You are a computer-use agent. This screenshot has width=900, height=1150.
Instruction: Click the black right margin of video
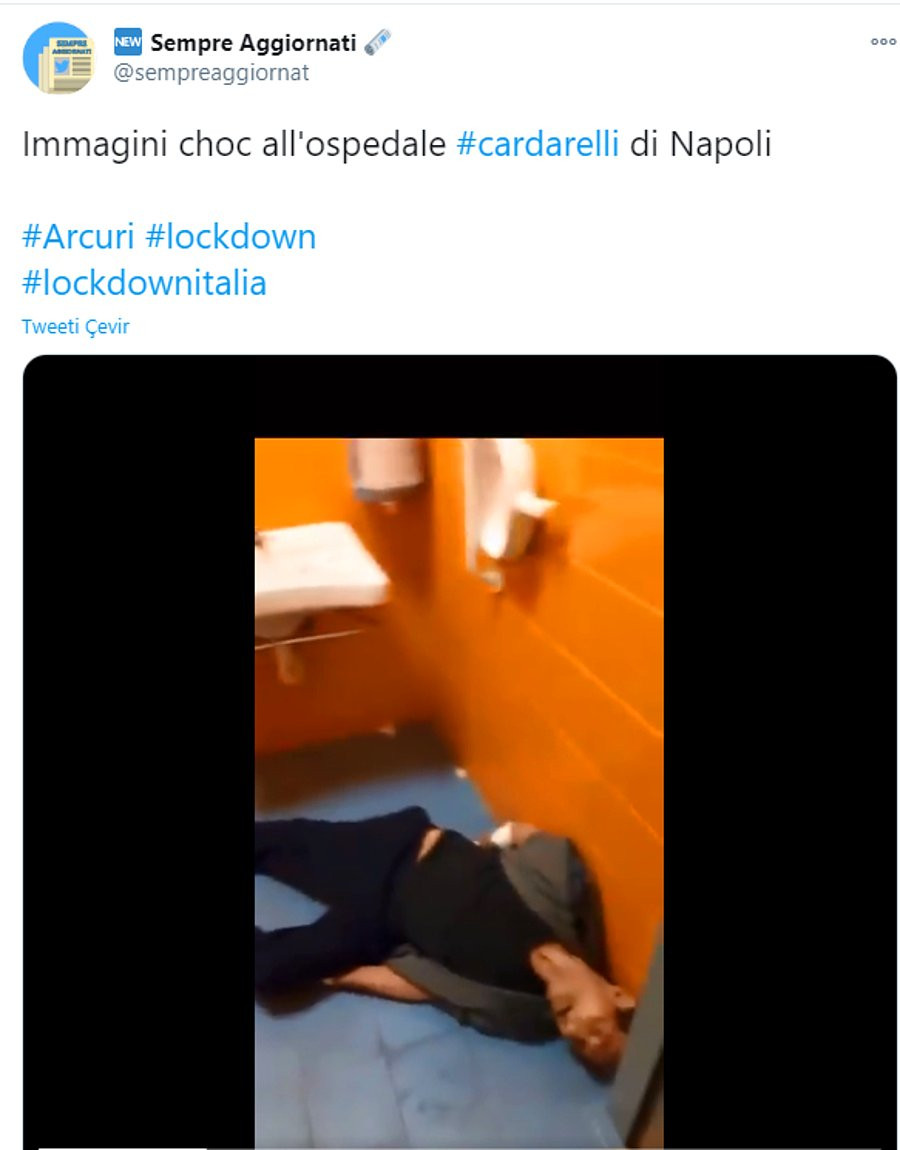pos(780,752)
